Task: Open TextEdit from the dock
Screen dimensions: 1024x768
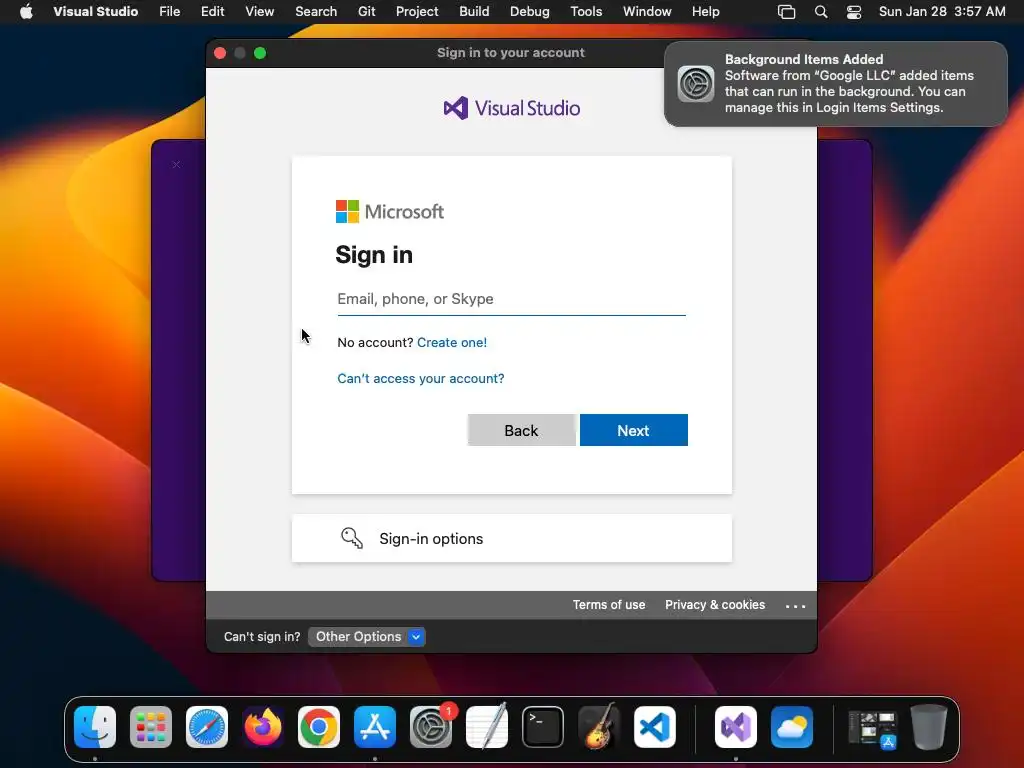Action: (487, 727)
